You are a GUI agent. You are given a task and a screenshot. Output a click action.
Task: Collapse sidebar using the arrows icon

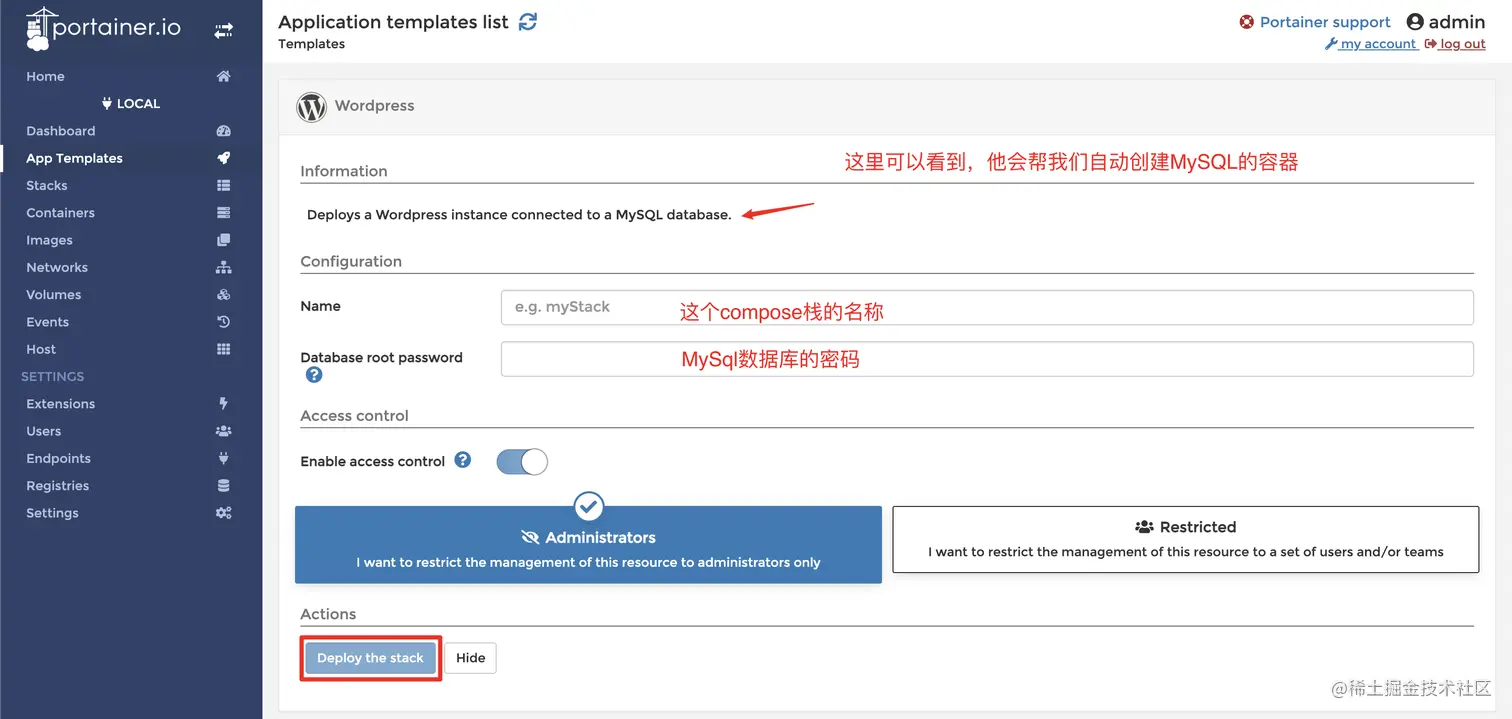[x=223, y=31]
